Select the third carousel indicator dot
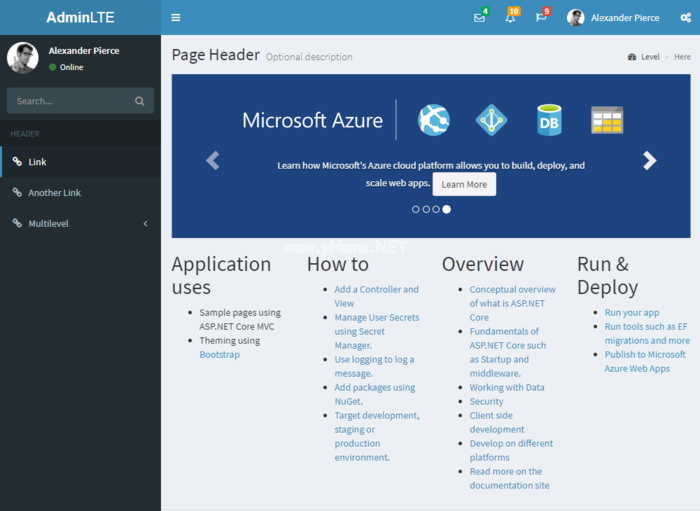The width and height of the screenshot is (700, 511). [436, 209]
